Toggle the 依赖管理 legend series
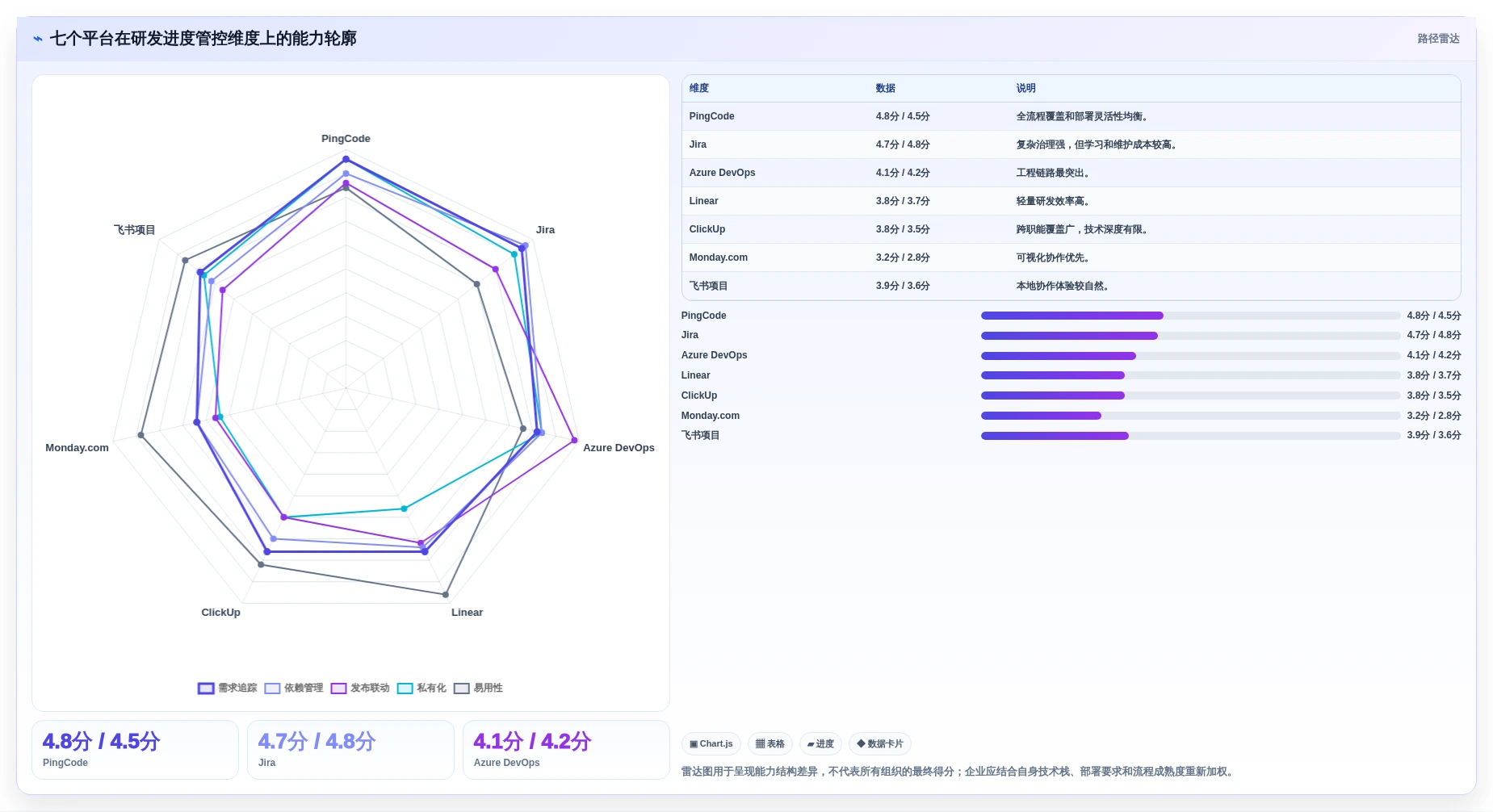1493x812 pixels. 294,689
